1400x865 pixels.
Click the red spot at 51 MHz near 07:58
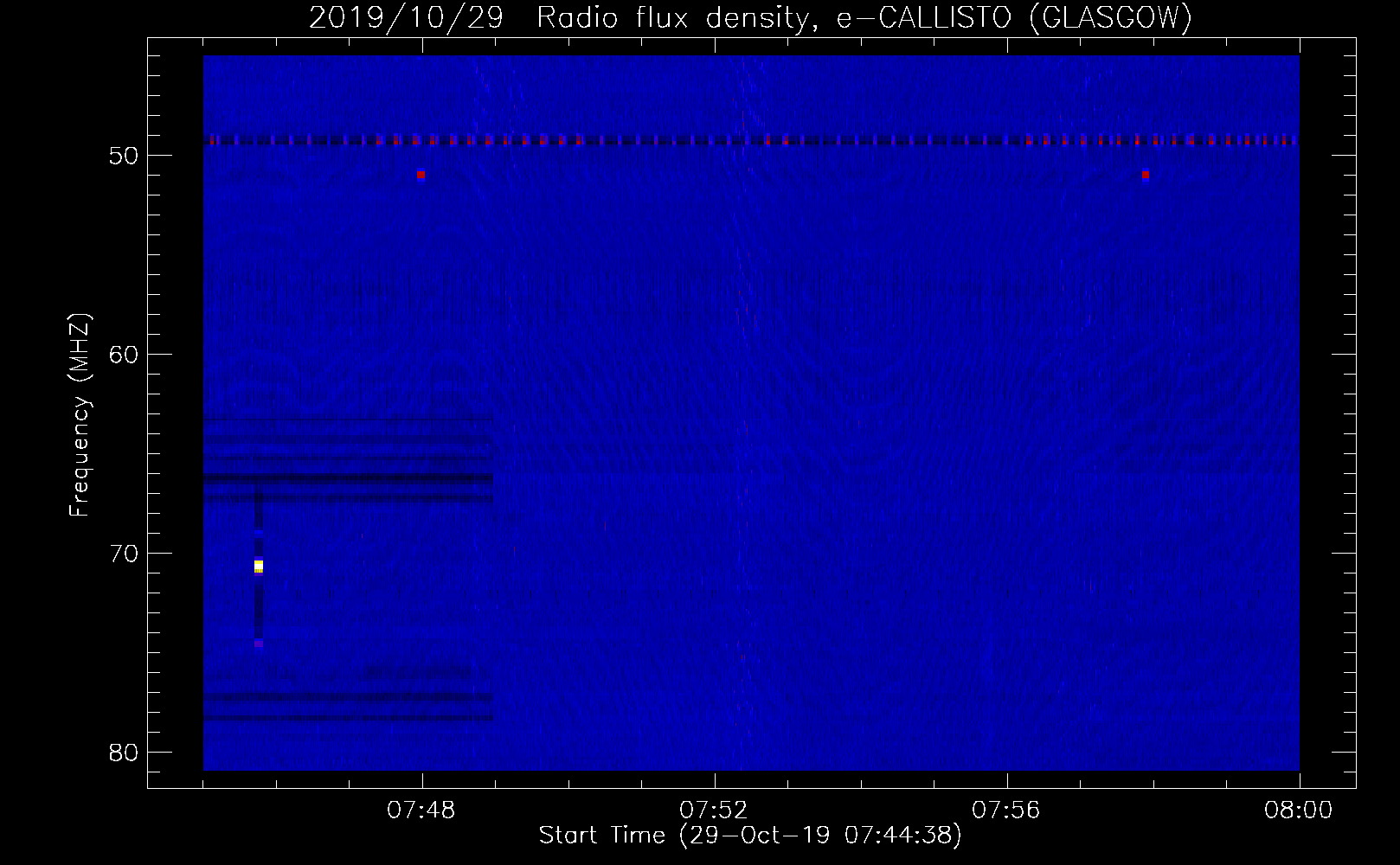(1146, 175)
